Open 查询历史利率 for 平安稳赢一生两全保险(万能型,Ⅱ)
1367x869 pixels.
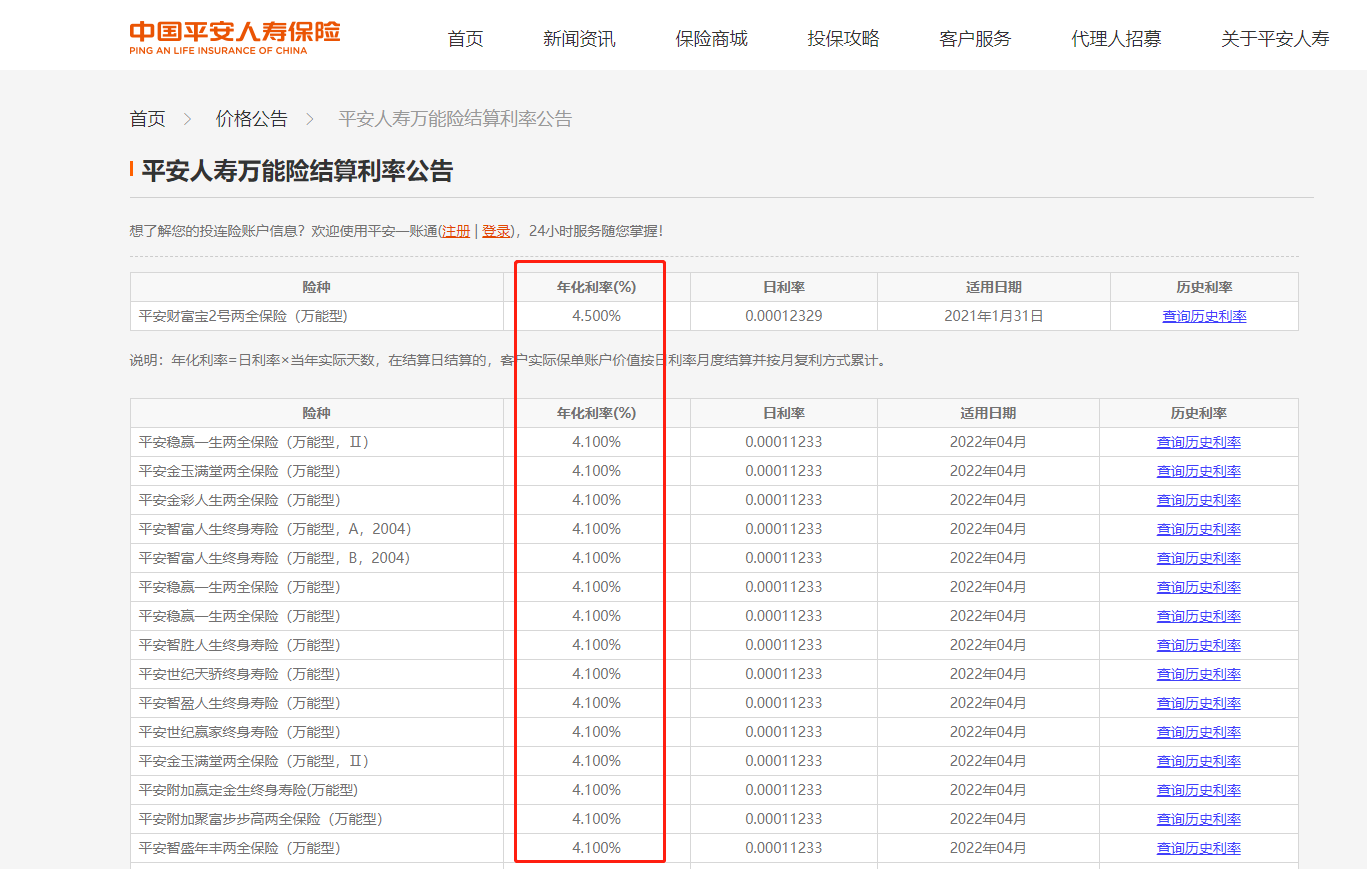click(1199, 442)
